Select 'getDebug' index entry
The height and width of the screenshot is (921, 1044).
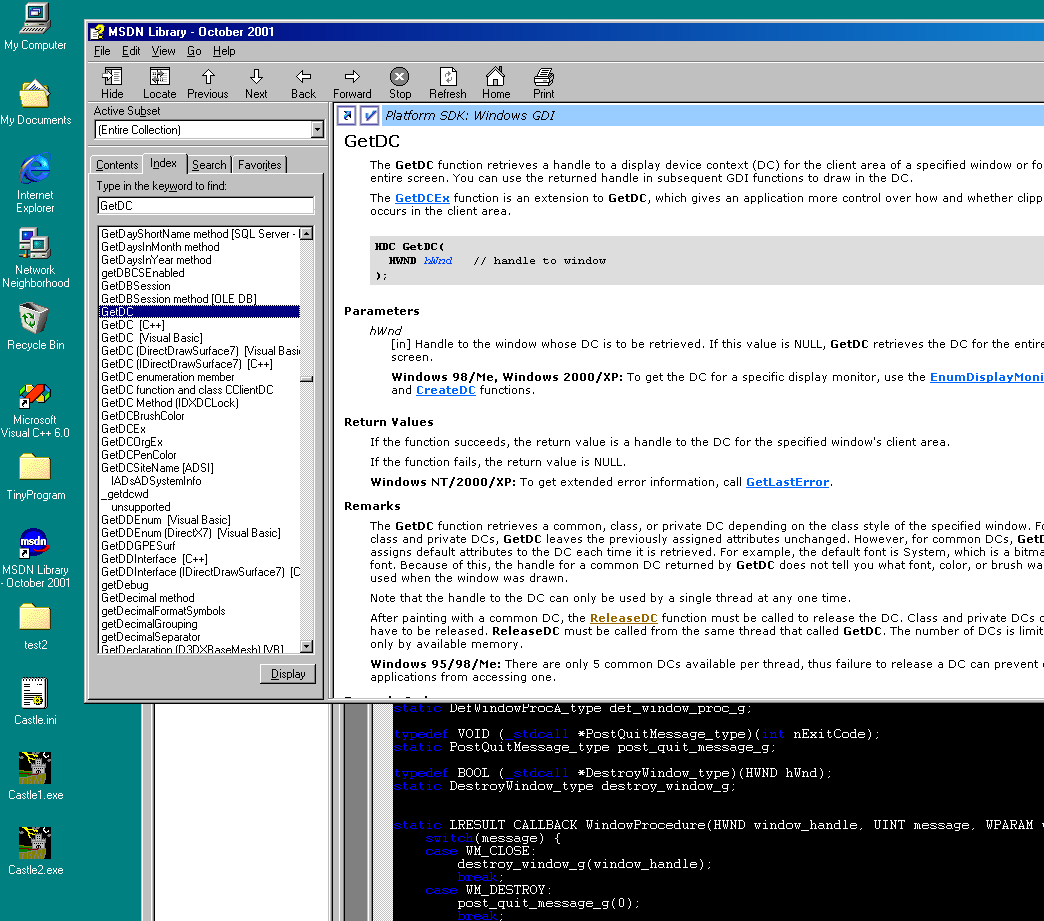click(125, 585)
